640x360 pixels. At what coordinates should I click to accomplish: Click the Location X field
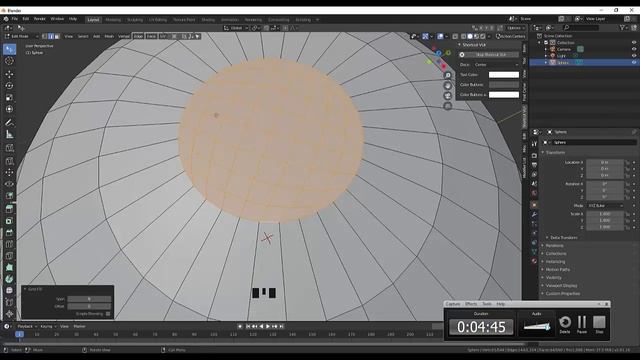pyautogui.click(x=605, y=162)
